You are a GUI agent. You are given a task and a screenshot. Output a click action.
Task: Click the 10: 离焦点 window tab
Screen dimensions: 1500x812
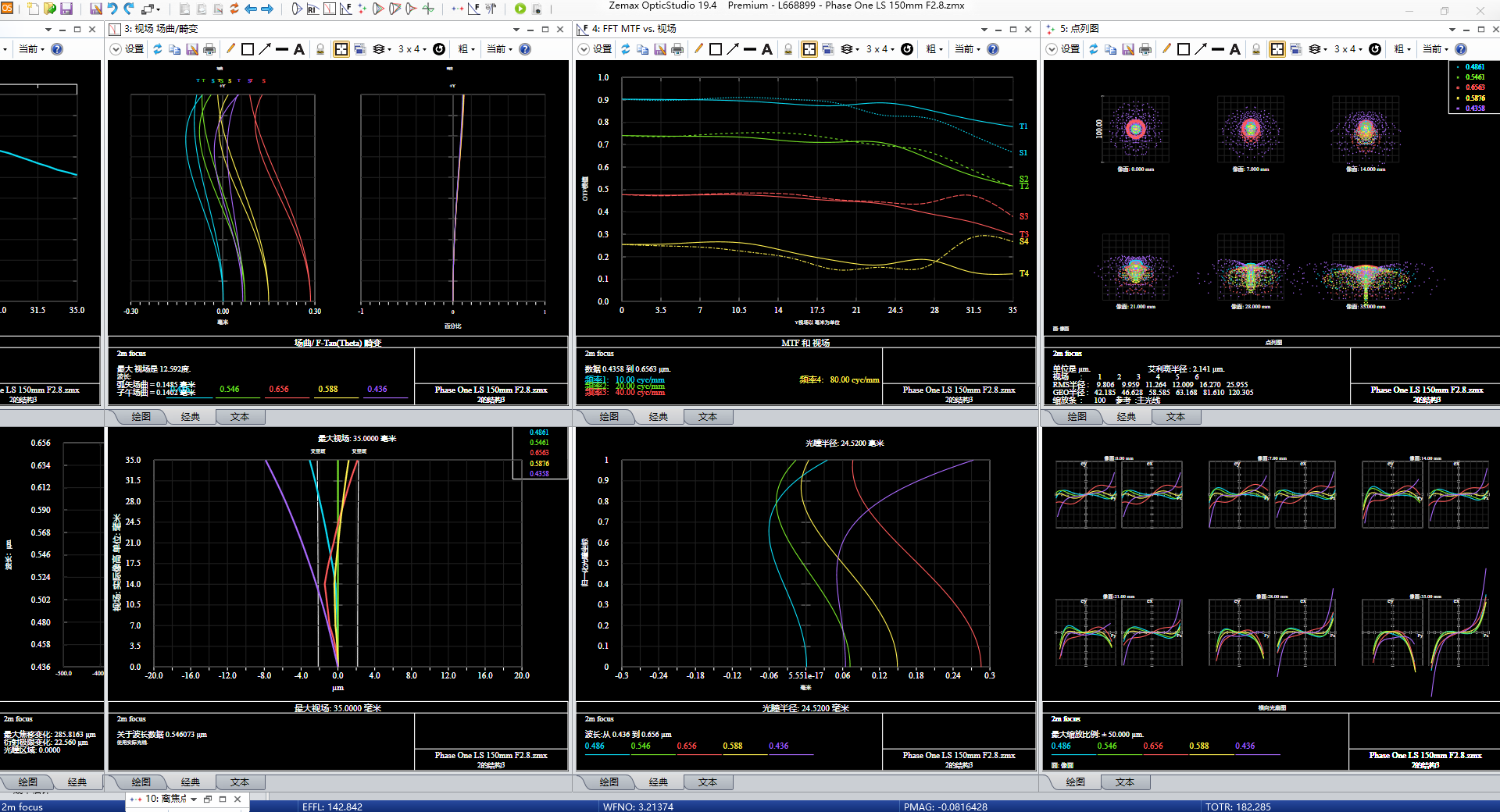(166, 799)
